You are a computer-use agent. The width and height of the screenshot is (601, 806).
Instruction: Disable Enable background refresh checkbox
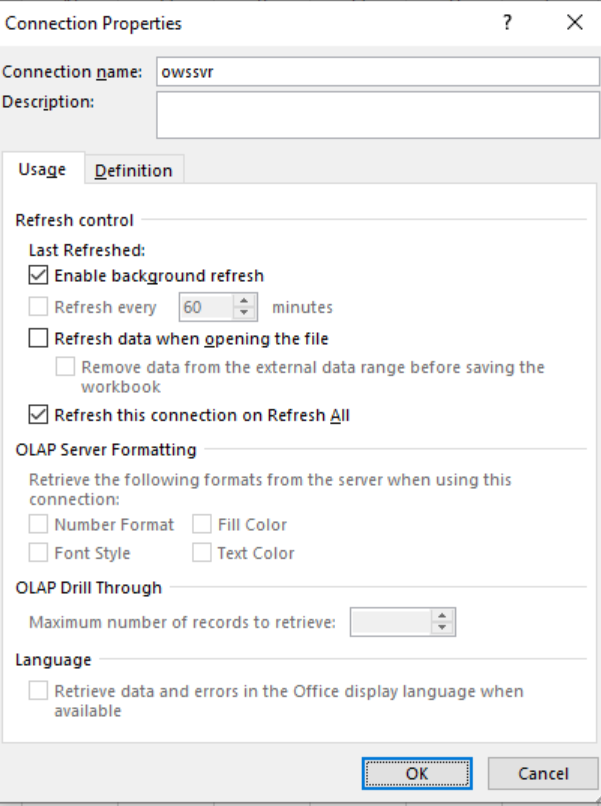pyautogui.click(x=38, y=275)
